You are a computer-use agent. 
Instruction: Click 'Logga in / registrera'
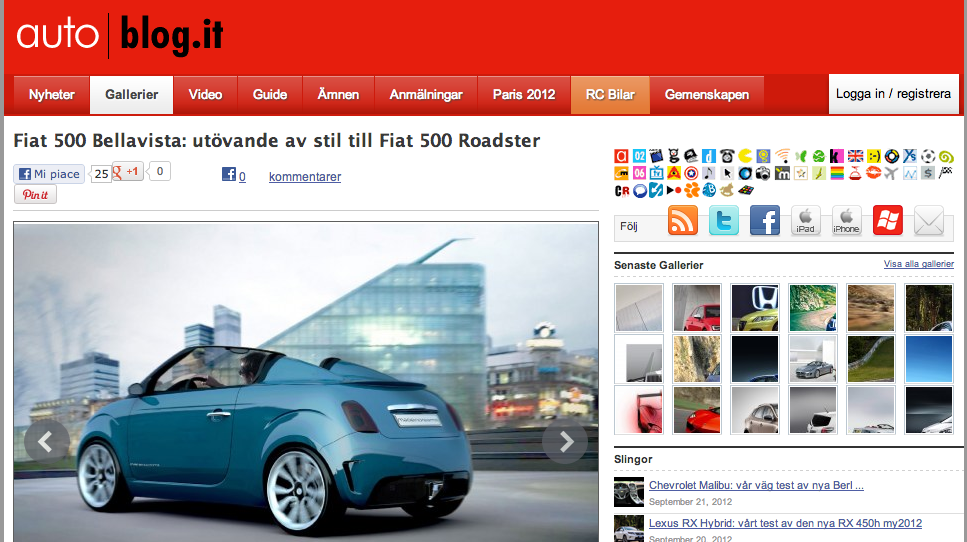click(x=894, y=94)
